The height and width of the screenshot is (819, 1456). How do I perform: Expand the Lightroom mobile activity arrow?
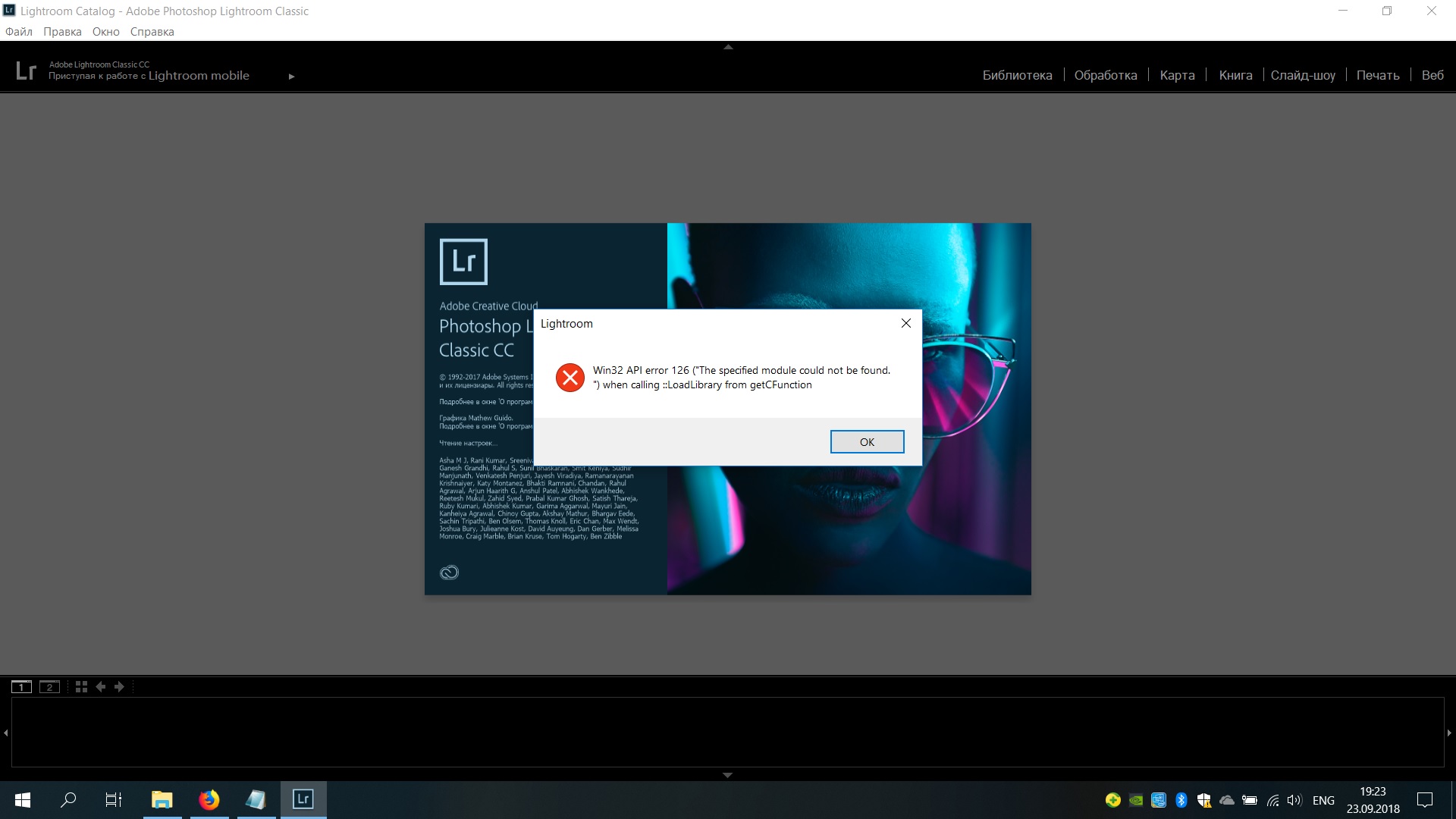click(x=291, y=76)
